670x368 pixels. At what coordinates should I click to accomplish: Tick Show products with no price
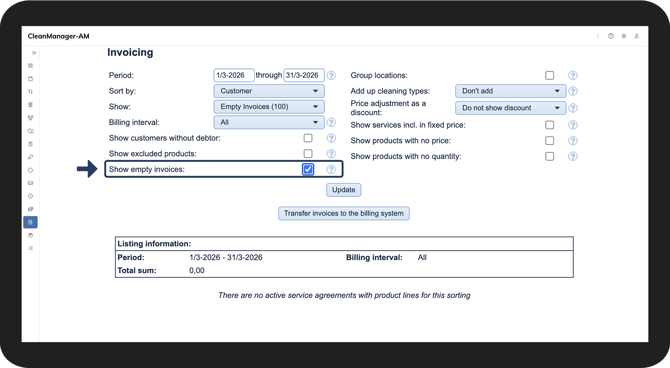550,141
